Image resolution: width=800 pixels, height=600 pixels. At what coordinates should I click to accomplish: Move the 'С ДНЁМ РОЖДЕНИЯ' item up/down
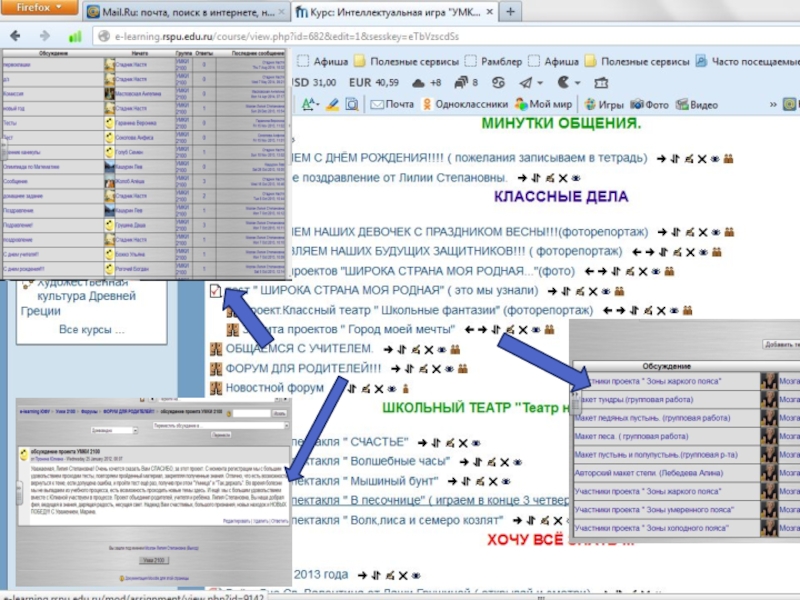click(x=675, y=159)
